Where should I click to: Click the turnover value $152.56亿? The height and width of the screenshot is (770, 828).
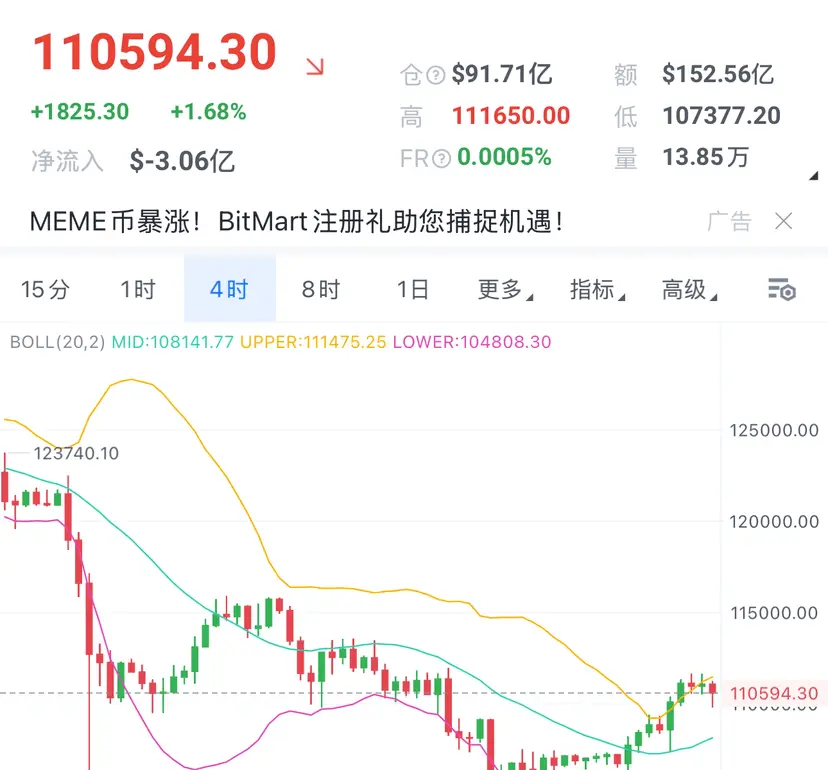click(718, 74)
